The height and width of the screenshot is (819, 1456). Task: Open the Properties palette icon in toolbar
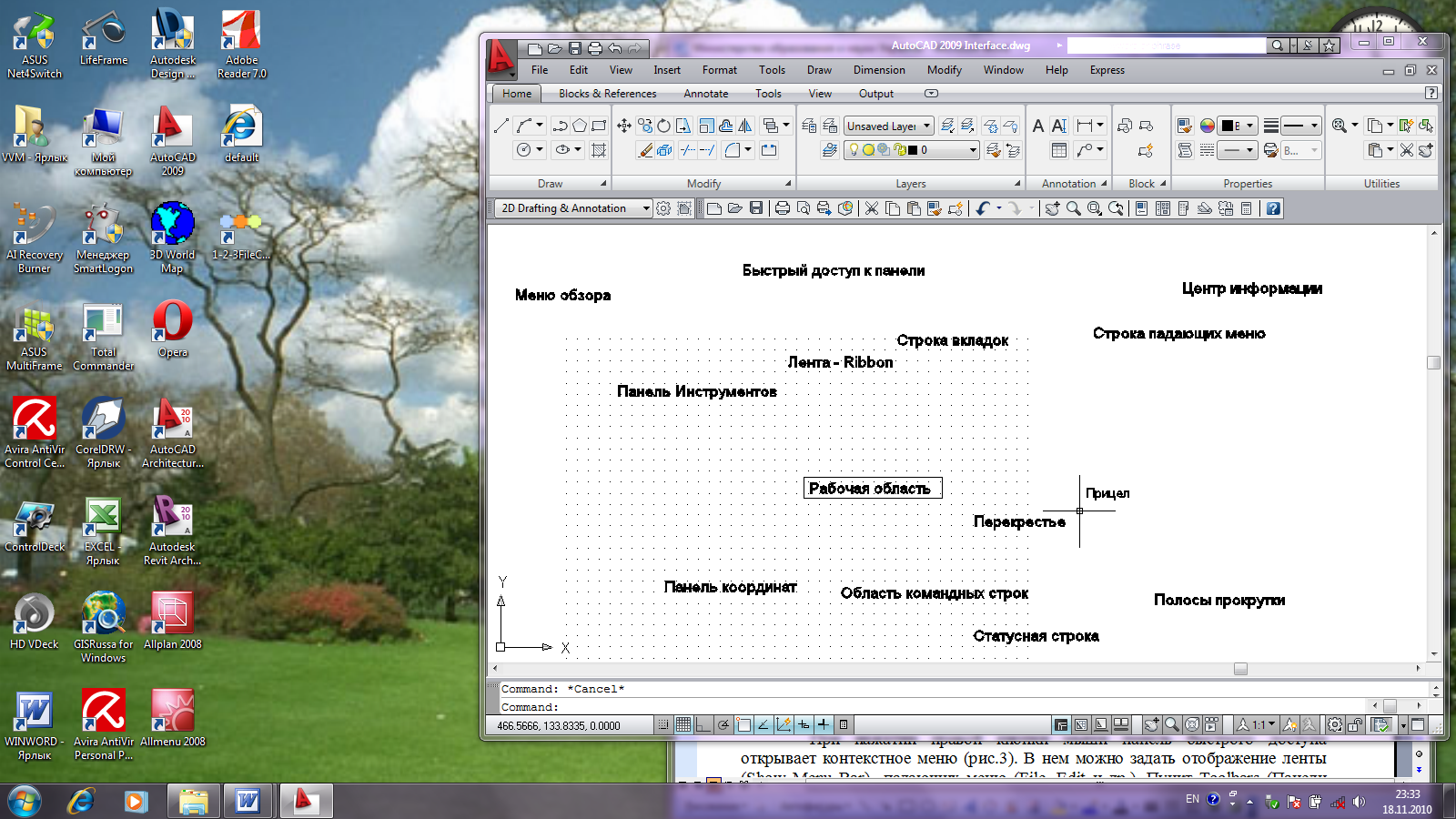(x=1142, y=208)
